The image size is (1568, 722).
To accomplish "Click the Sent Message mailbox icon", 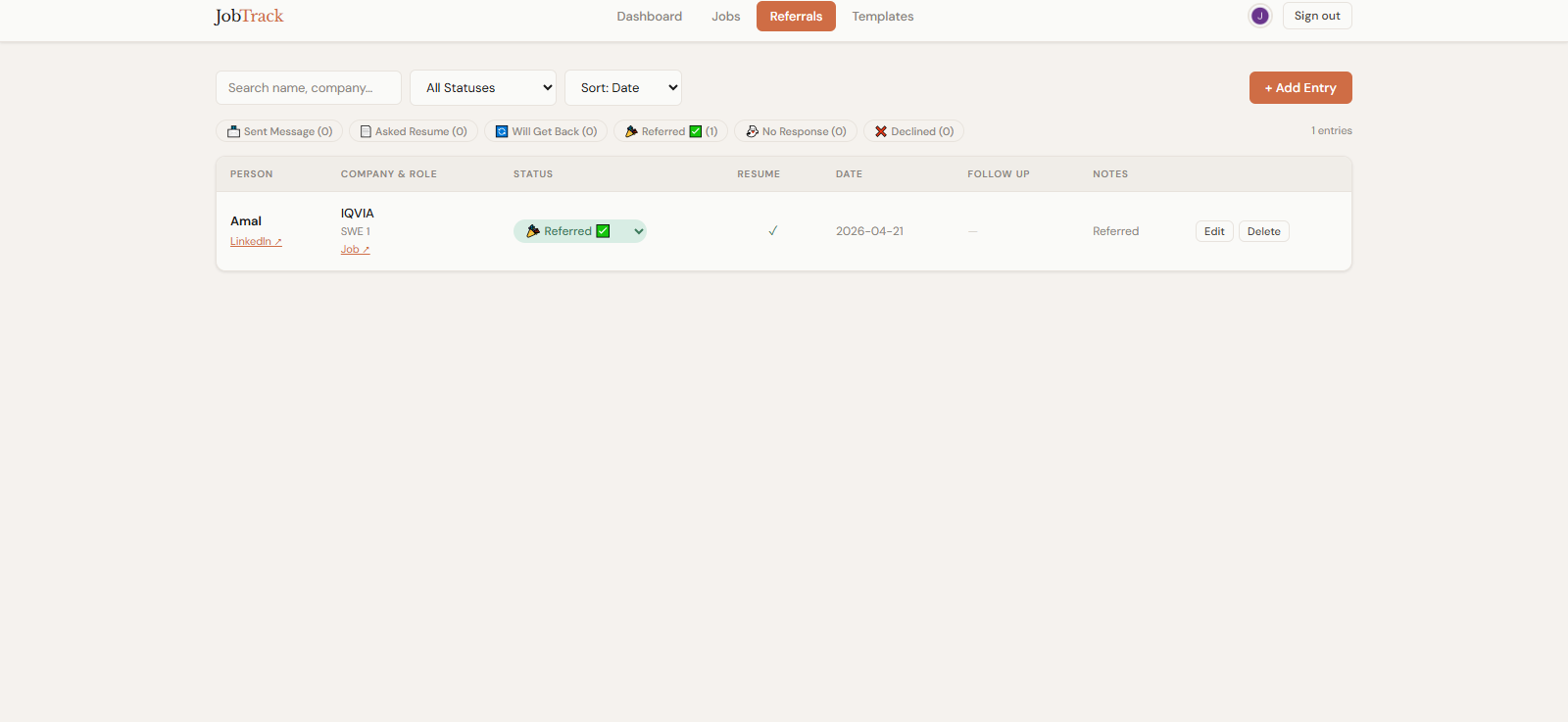I will (x=234, y=131).
